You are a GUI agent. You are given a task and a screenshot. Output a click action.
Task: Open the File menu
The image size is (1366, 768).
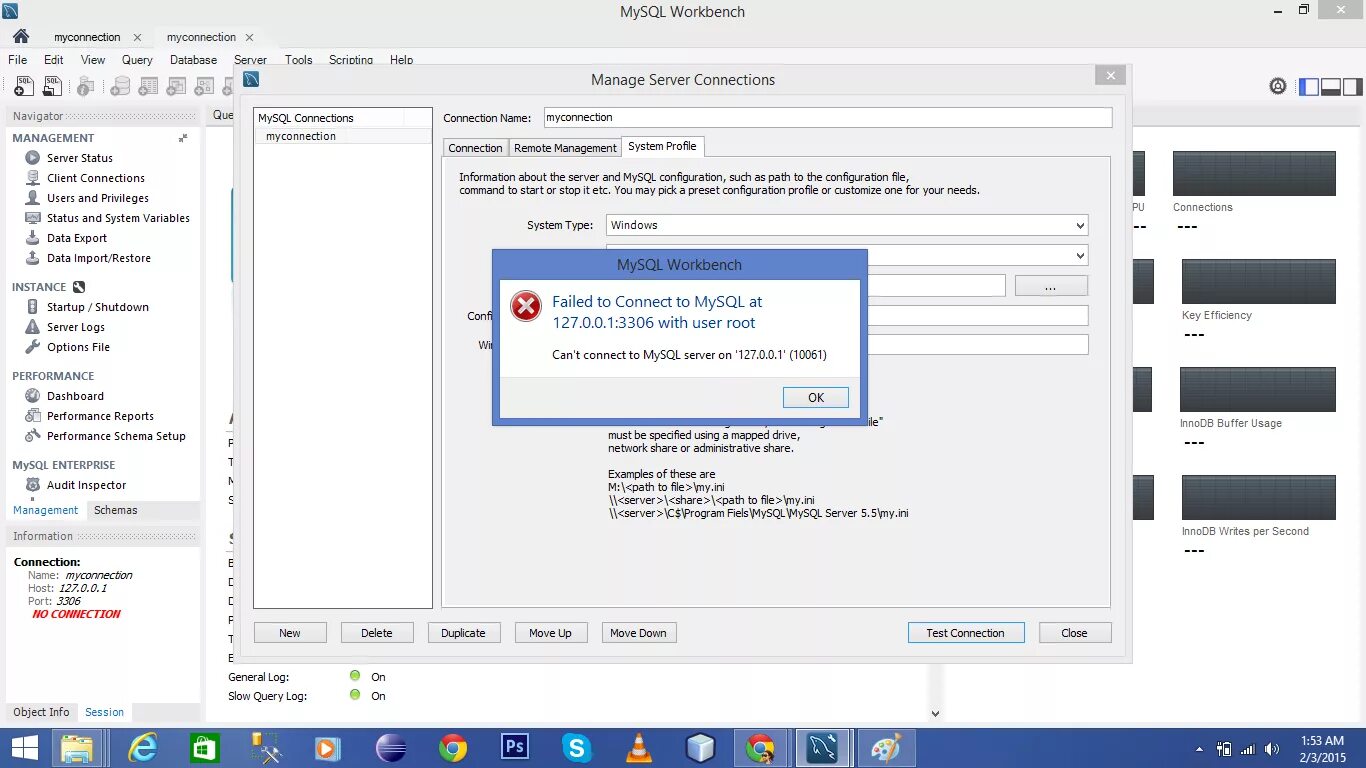pos(18,60)
